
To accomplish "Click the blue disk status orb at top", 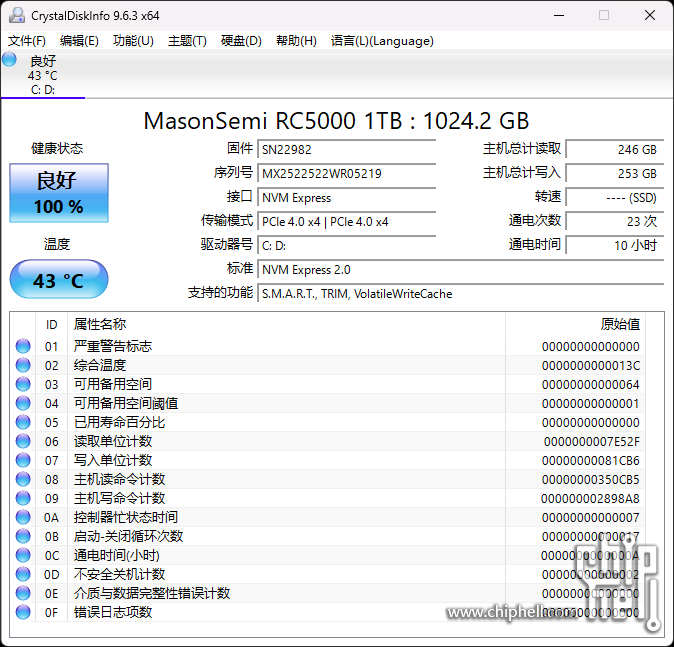I will 9,59.
